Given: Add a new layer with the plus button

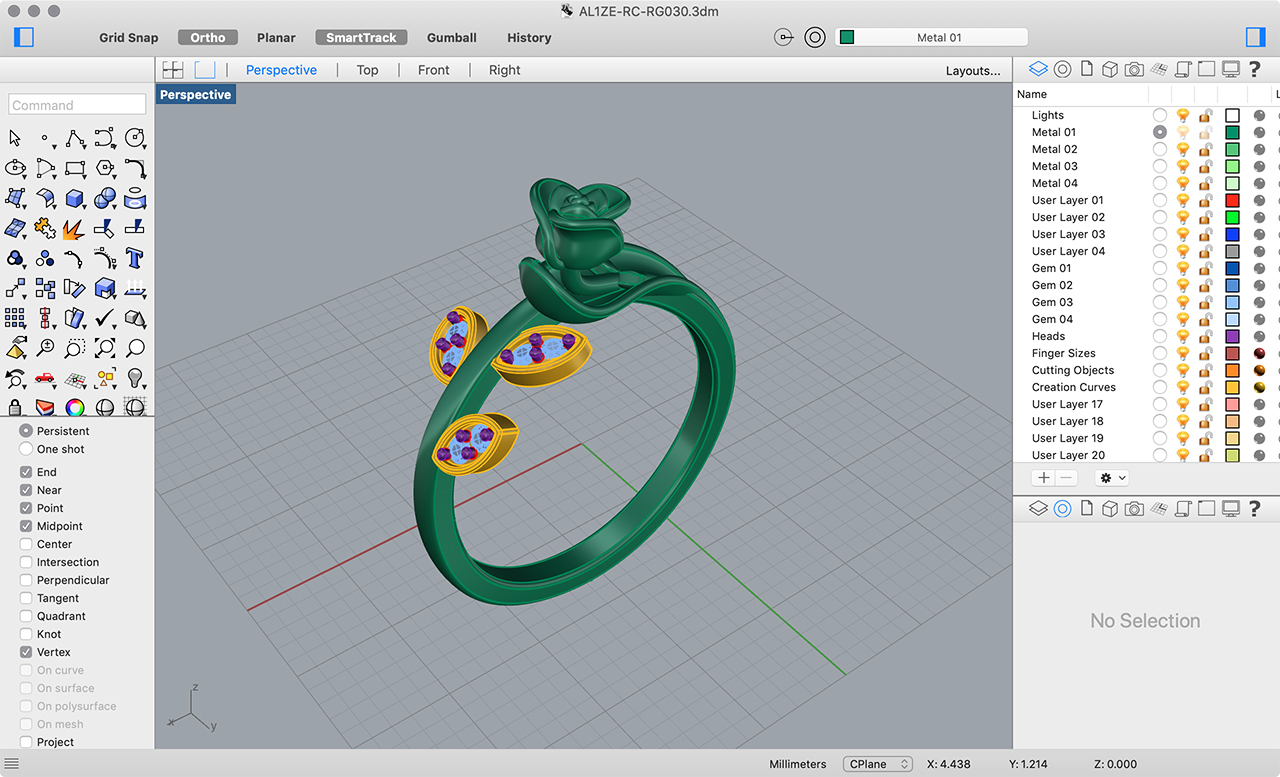Looking at the screenshot, I should [x=1043, y=477].
